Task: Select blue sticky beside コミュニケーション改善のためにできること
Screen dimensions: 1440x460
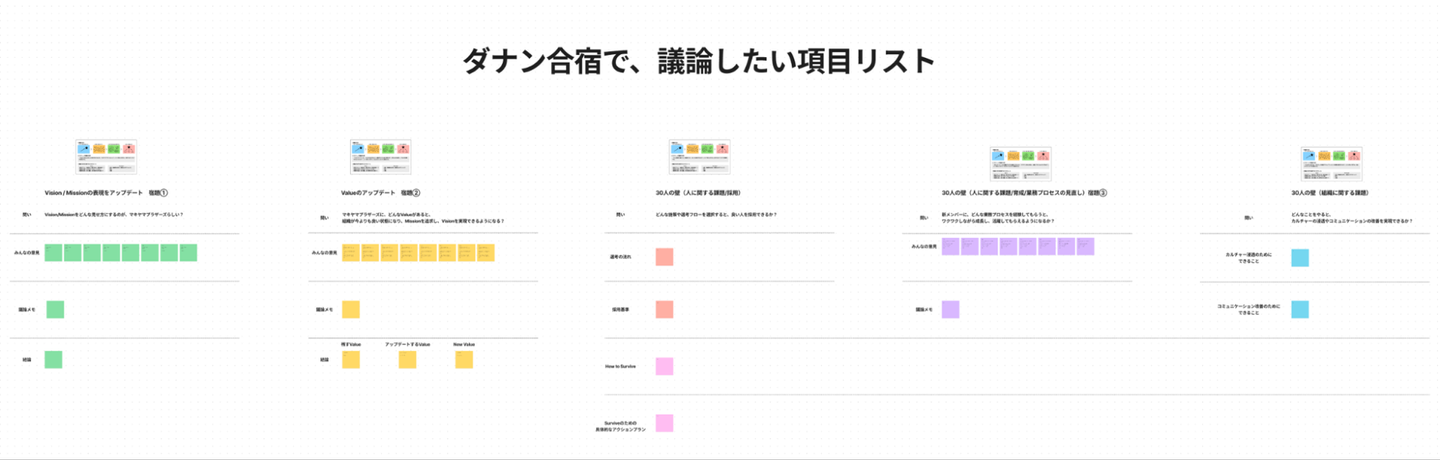Action: pos(1300,309)
